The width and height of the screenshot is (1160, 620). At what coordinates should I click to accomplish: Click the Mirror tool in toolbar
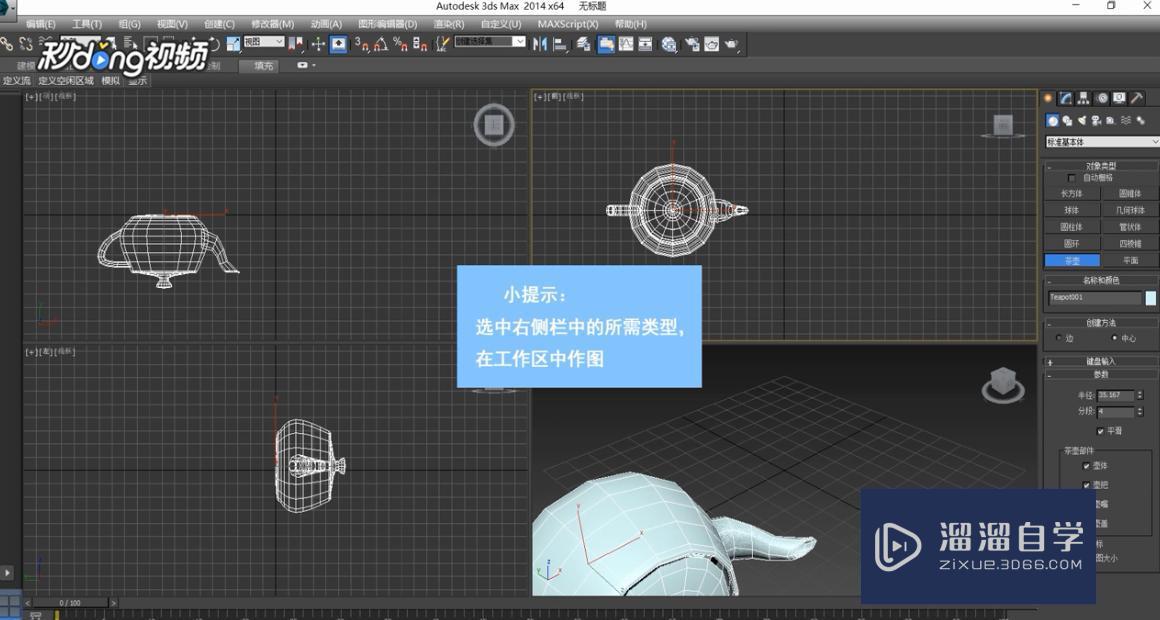point(540,44)
